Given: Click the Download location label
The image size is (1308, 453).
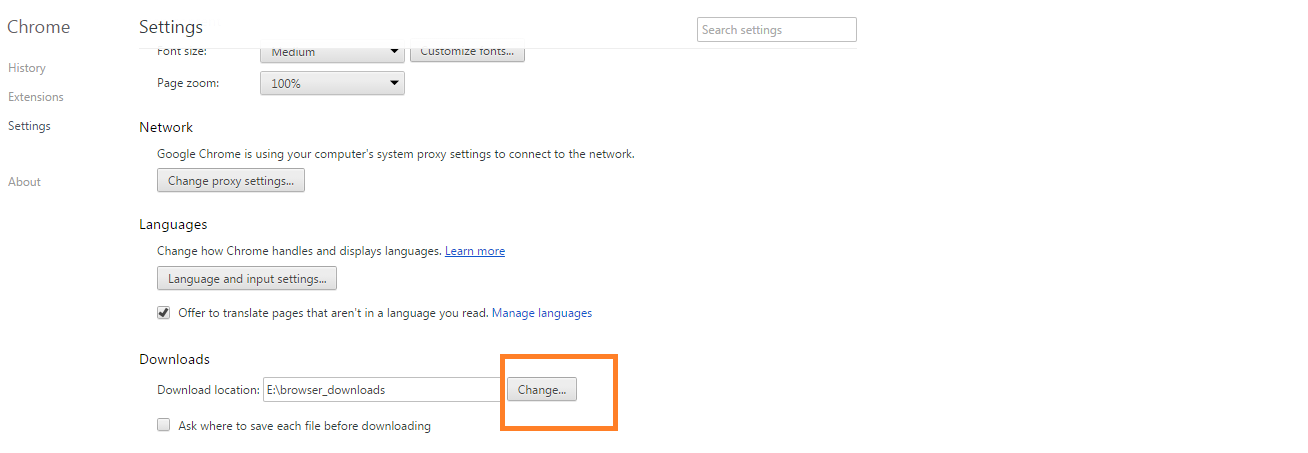Looking at the screenshot, I should (x=208, y=390).
